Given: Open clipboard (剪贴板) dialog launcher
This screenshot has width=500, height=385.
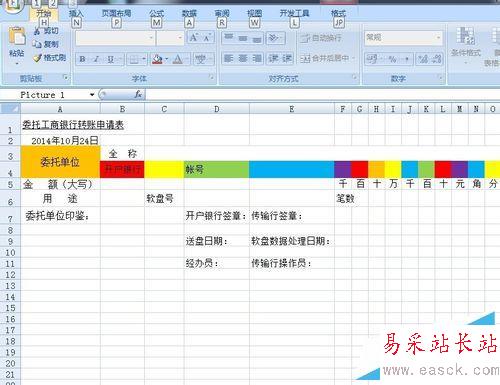Looking at the screenshot, I should (x=66, y=78).
